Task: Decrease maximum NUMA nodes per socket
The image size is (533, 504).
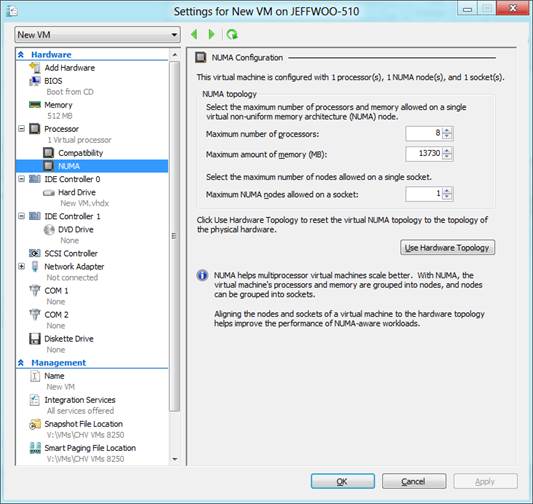Action: click(447, 197)
